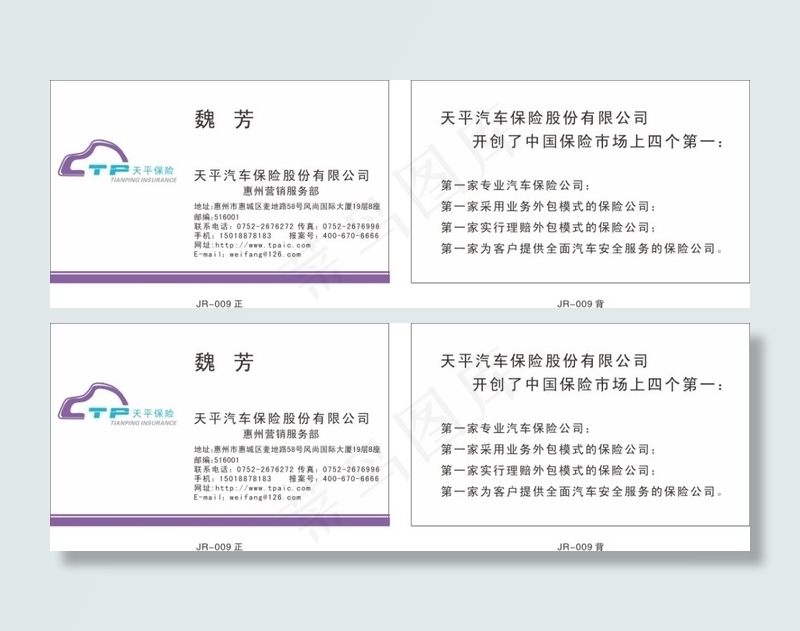Select 邮编:516001 on the lower card
This screenshot has height=631, width=800.
(216, 460)
